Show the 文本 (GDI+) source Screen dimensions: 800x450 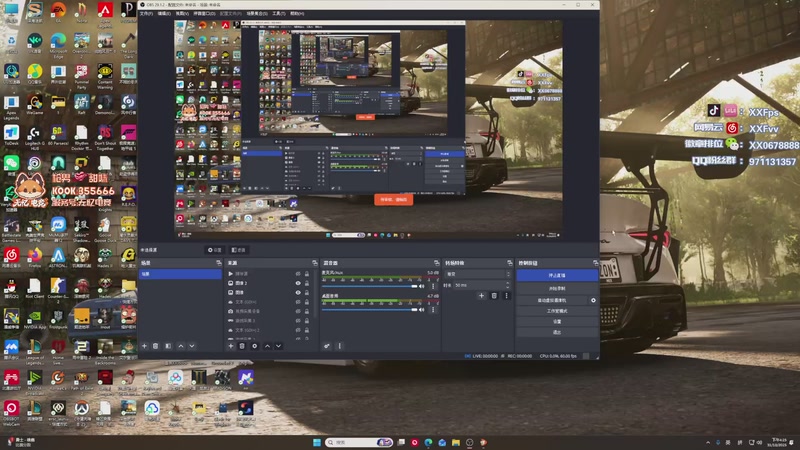tap(298, 302)
